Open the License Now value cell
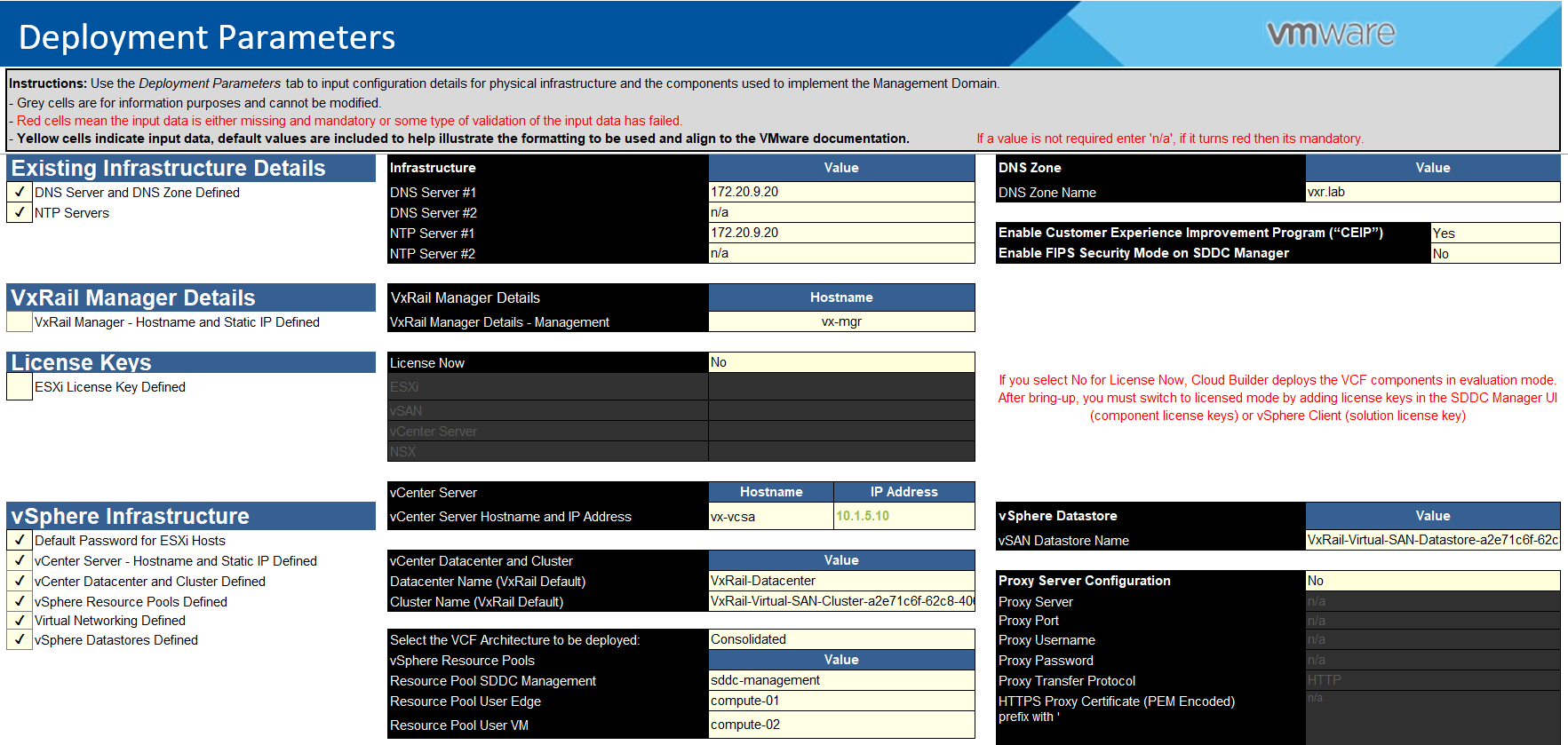Image resolution: width=1568 pixels, height=745 pixels. pos(841,362)
